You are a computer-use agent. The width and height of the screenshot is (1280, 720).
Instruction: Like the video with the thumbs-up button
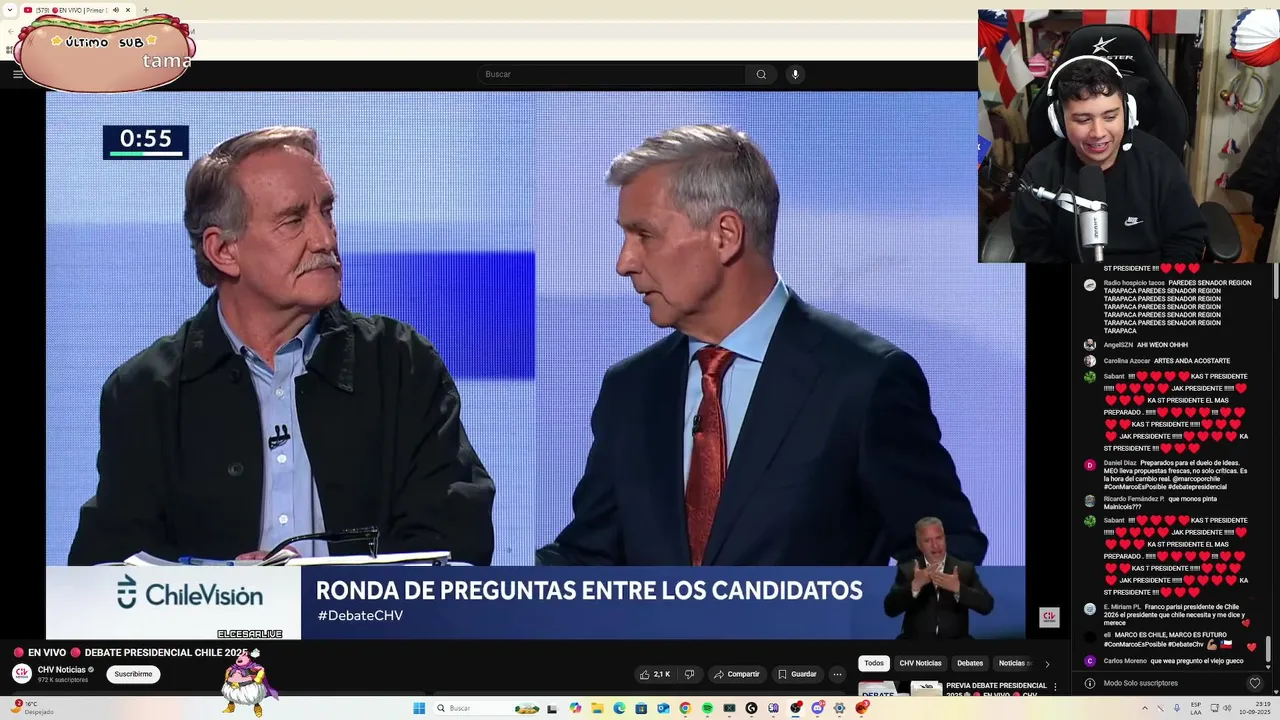pyautogui.click(x=655, y=674)
